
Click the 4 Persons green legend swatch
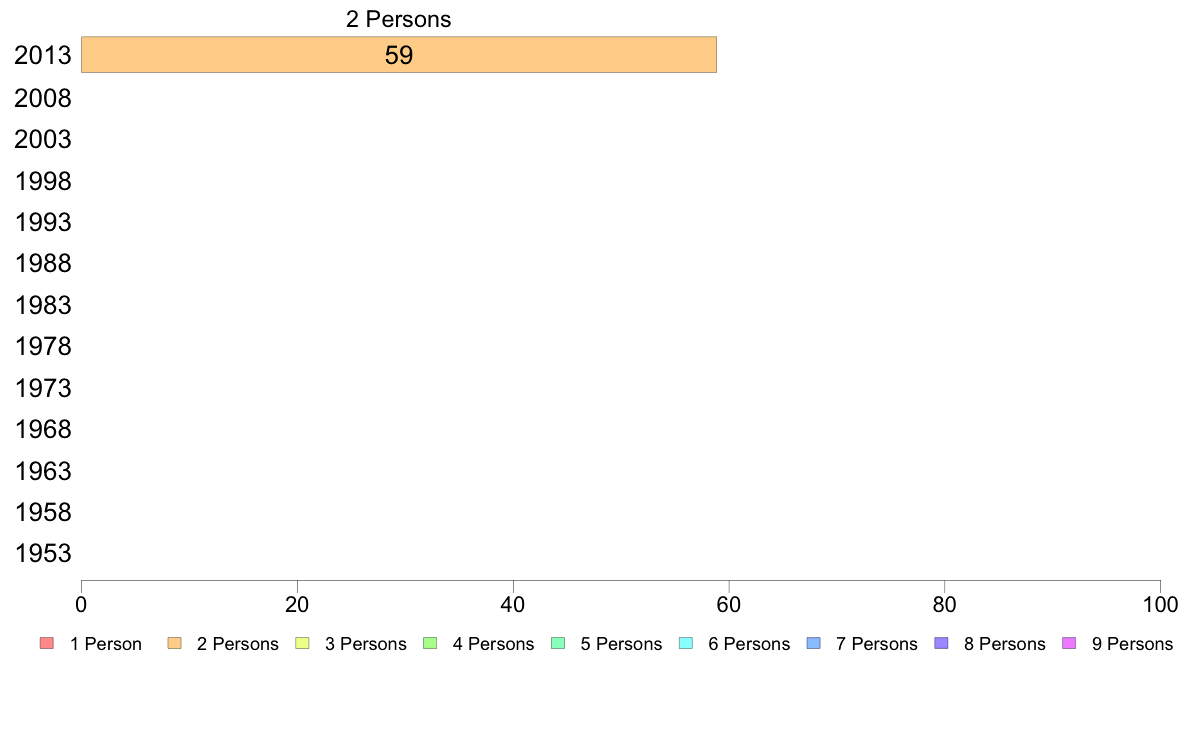click(x=430, y=644)
